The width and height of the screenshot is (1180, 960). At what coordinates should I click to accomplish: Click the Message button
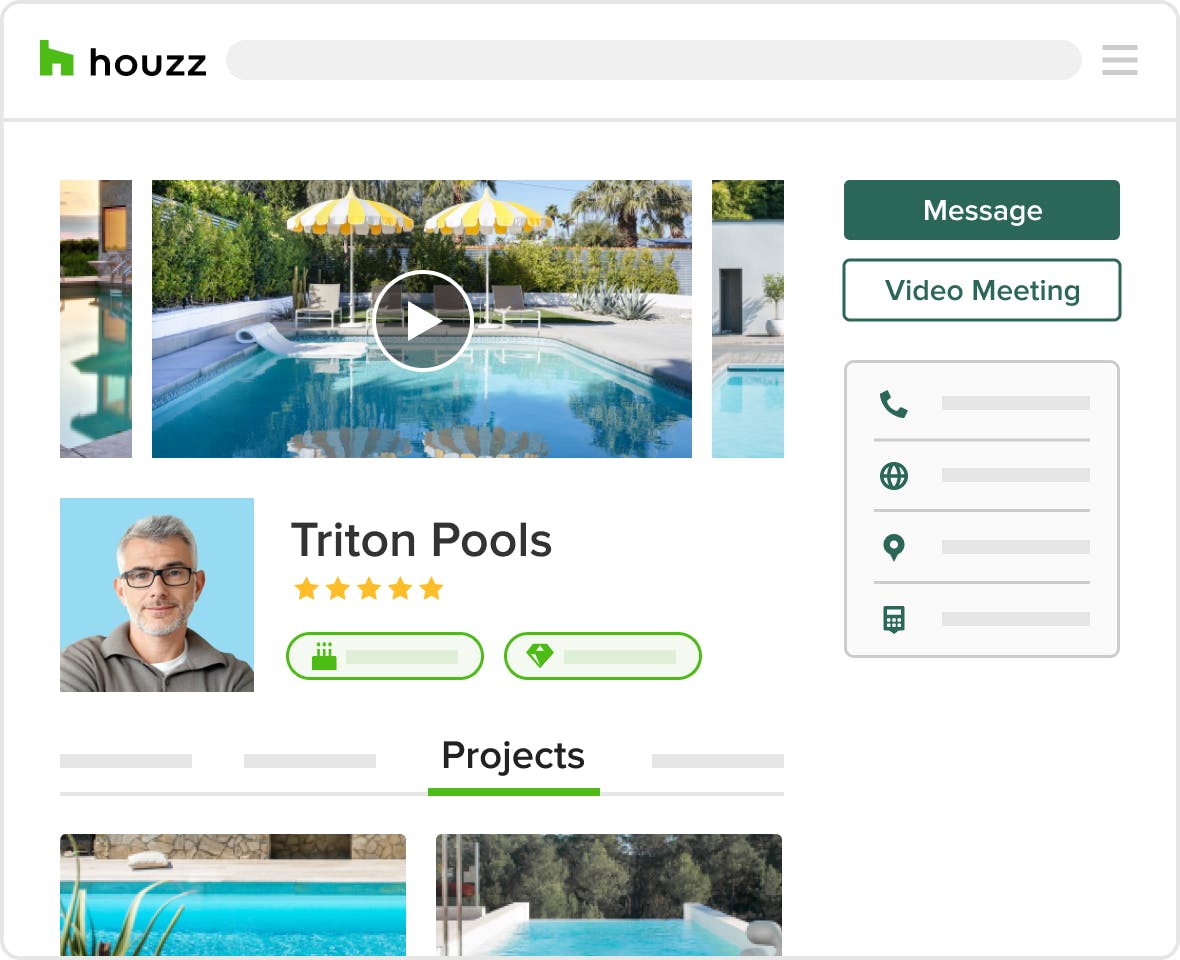(981, 210)
